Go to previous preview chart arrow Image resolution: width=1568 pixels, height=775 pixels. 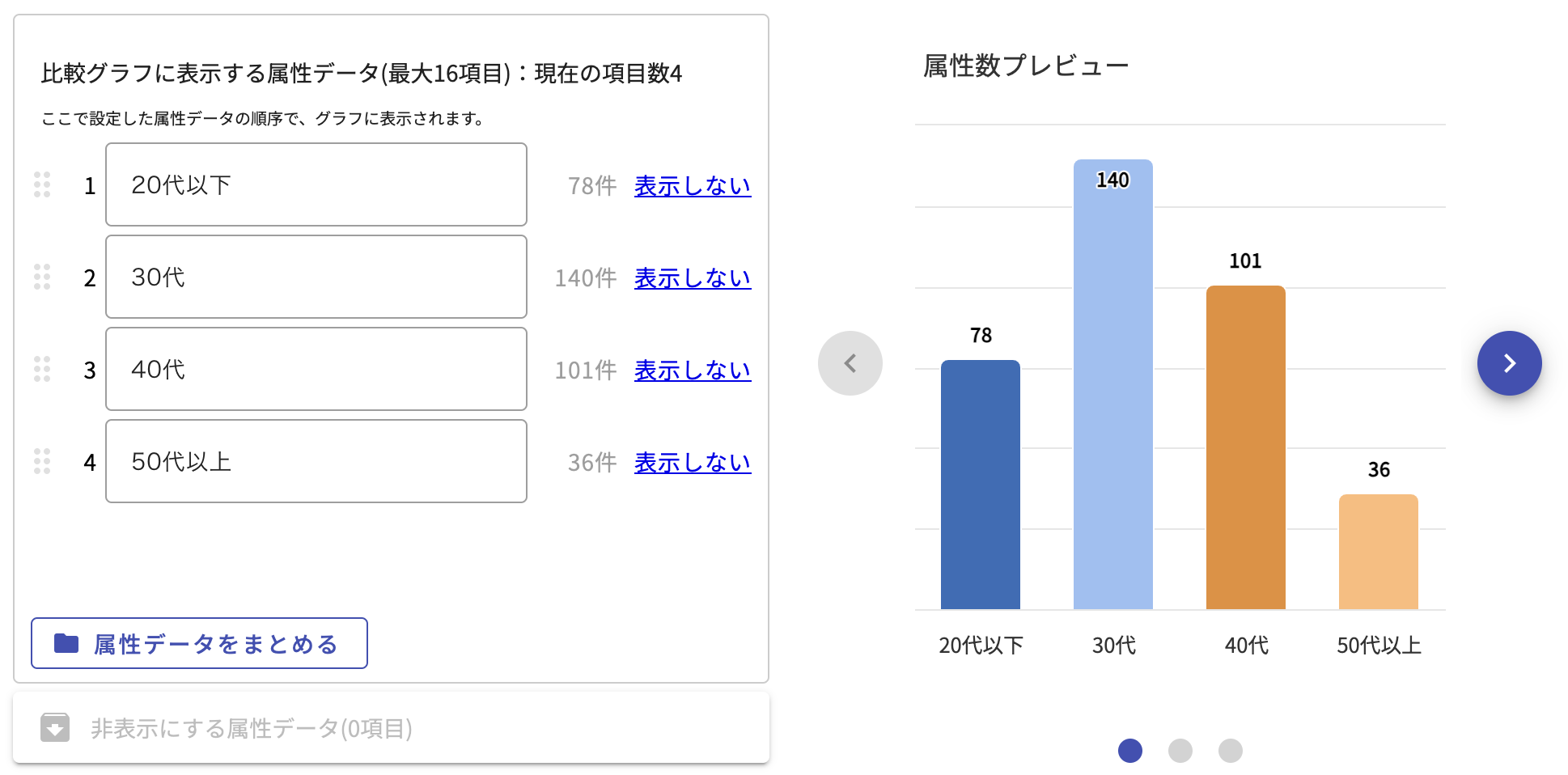click(850, 363)
